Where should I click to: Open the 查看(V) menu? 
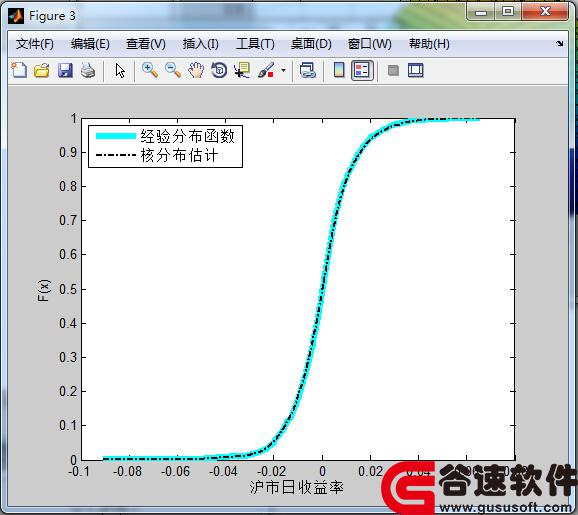(146, 44)
